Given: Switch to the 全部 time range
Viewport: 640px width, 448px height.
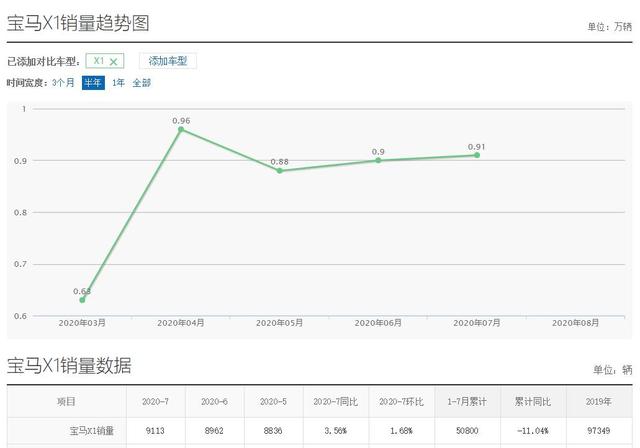Looking at the screenshot, I should (x=142, y=83).
